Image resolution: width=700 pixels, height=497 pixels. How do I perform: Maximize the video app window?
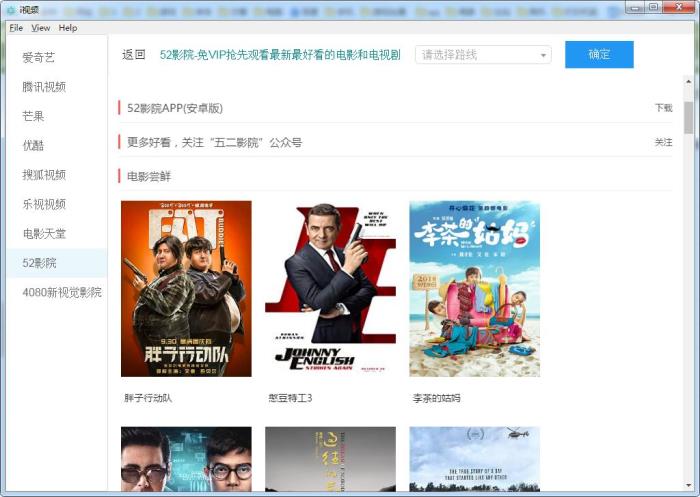pyautogui.click(x=653, y=7)
